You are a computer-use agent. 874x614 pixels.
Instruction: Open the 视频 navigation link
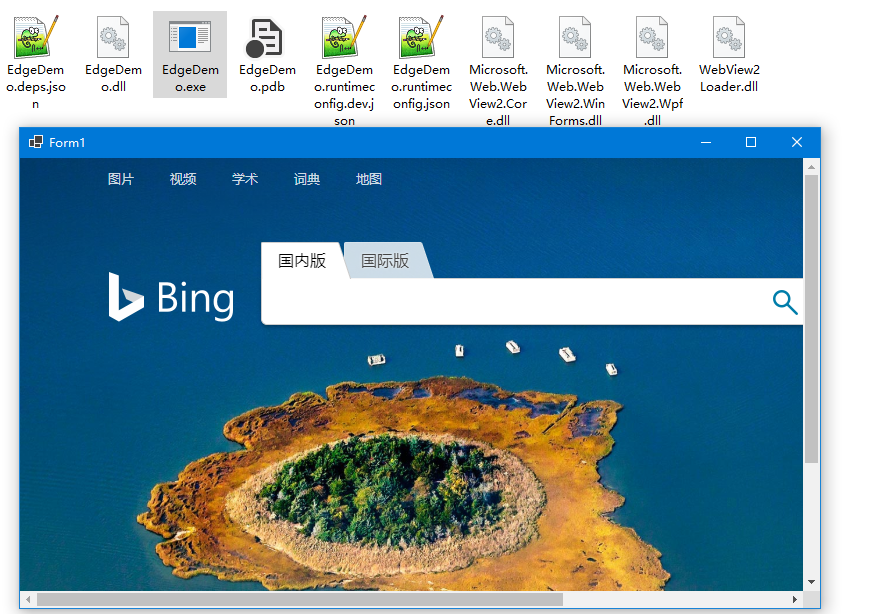tap(183, 179)
